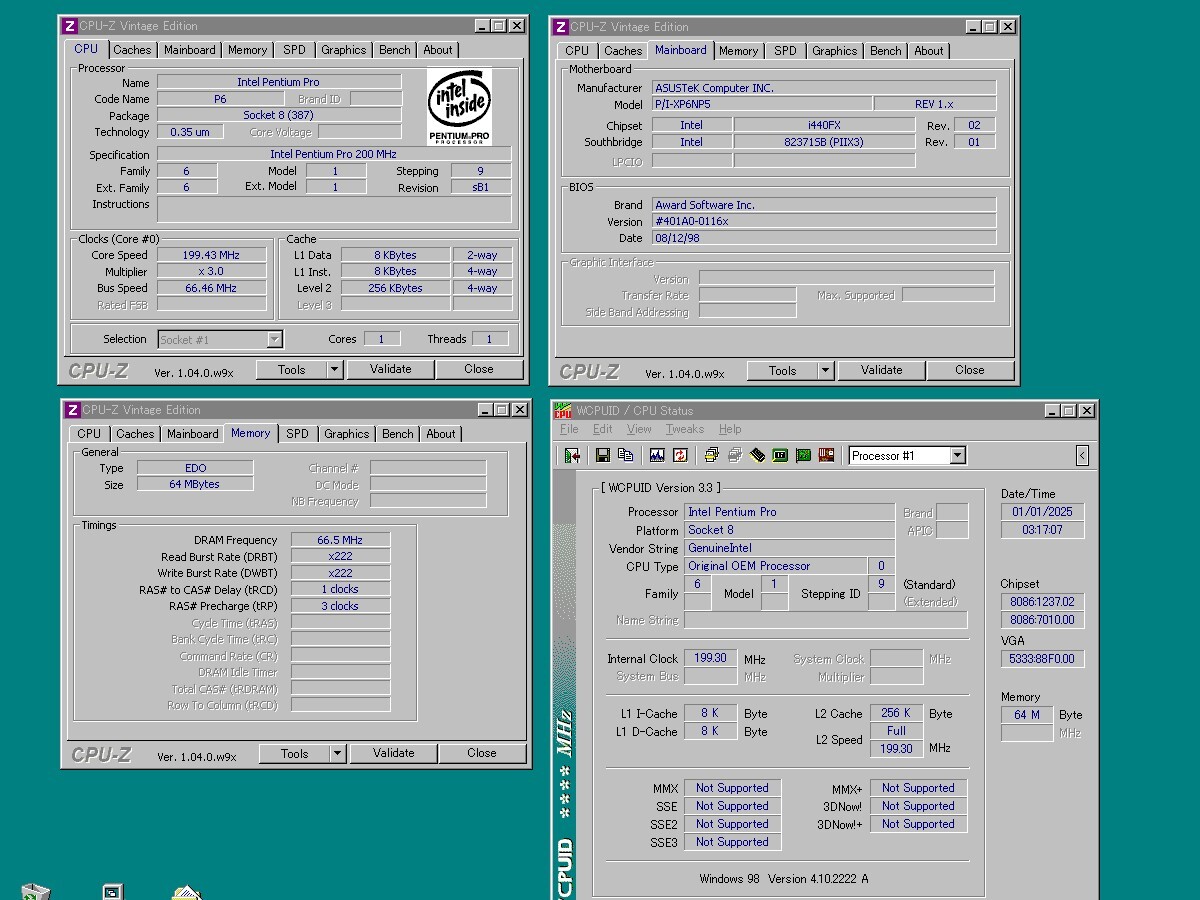Click the floppy disk save icon in WCPUID

pyautogui.click(x=603, y=456)
